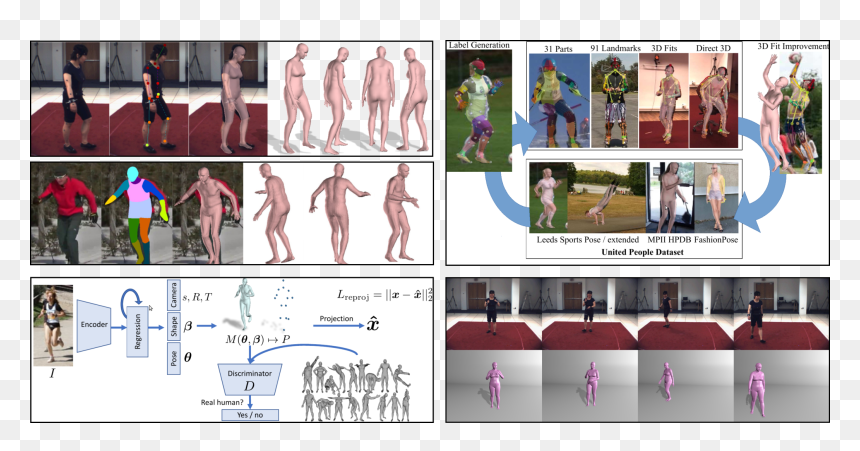
Task: Click the Regression block in the diagram
Action: point(137,331)
